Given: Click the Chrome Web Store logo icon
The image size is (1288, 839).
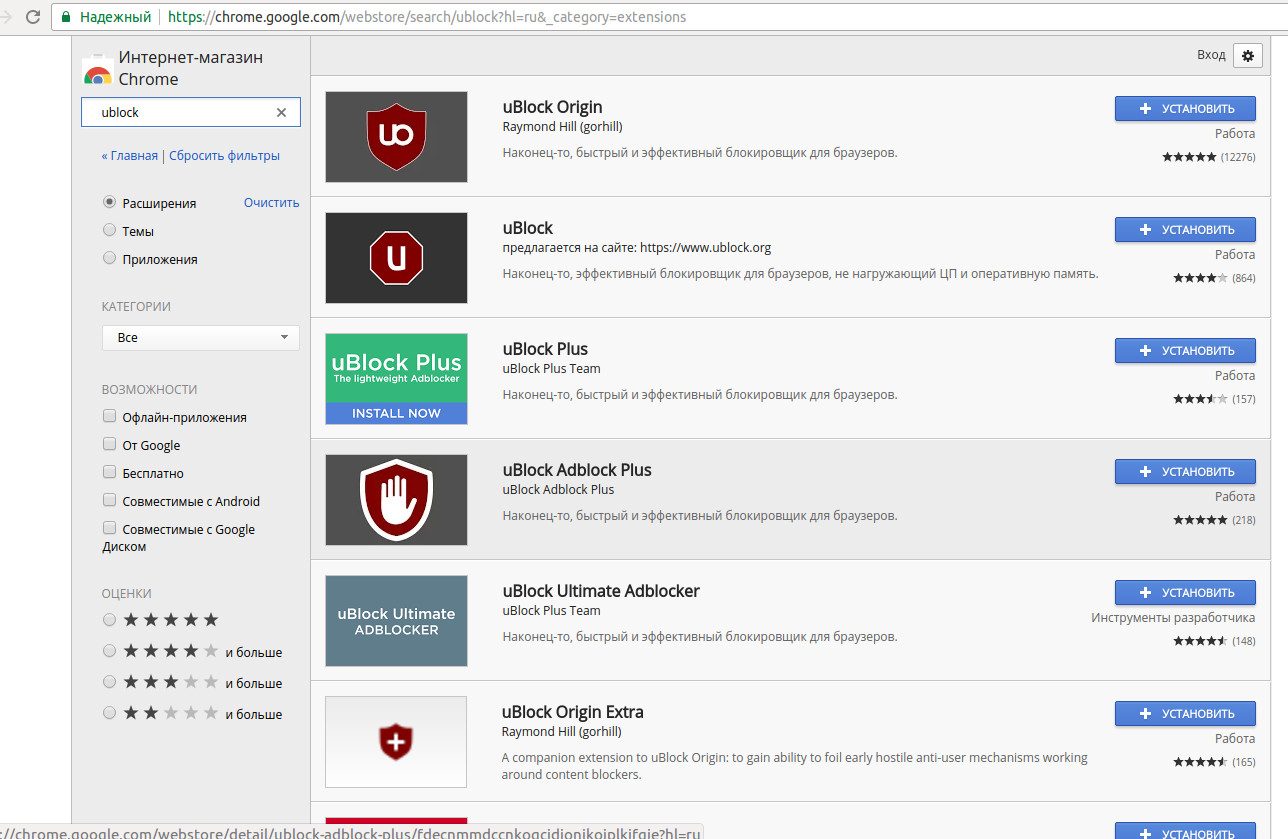Looking at the screenshot, I should pyautogui.click(x=97, y=71).
